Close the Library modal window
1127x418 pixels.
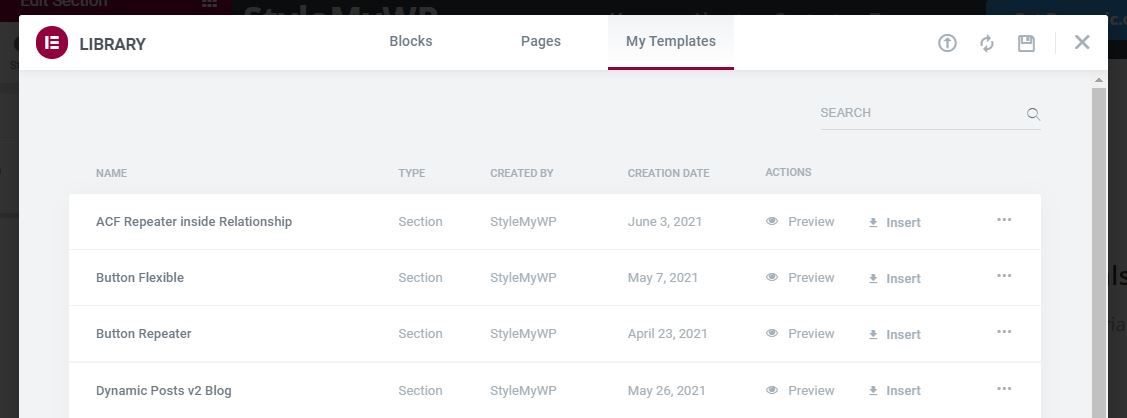coord(1082,42)
